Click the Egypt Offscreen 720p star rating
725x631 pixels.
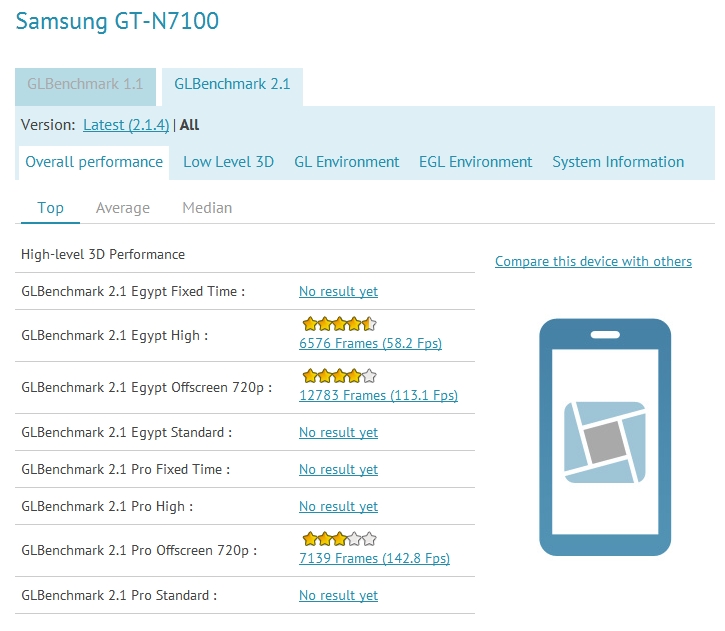click(339, 376)
